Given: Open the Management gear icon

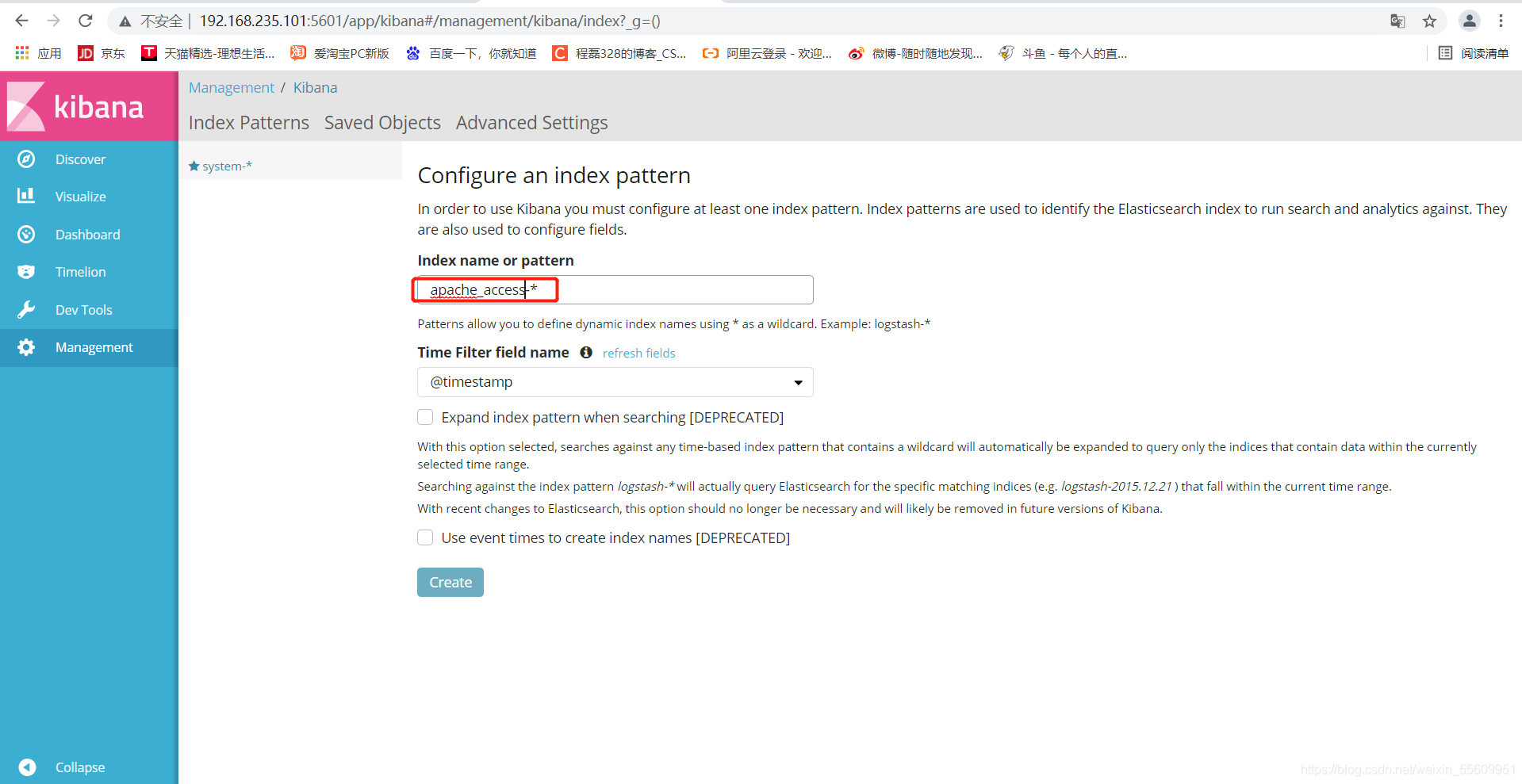Looking at the screenshot, I should [x=26, y=347].
